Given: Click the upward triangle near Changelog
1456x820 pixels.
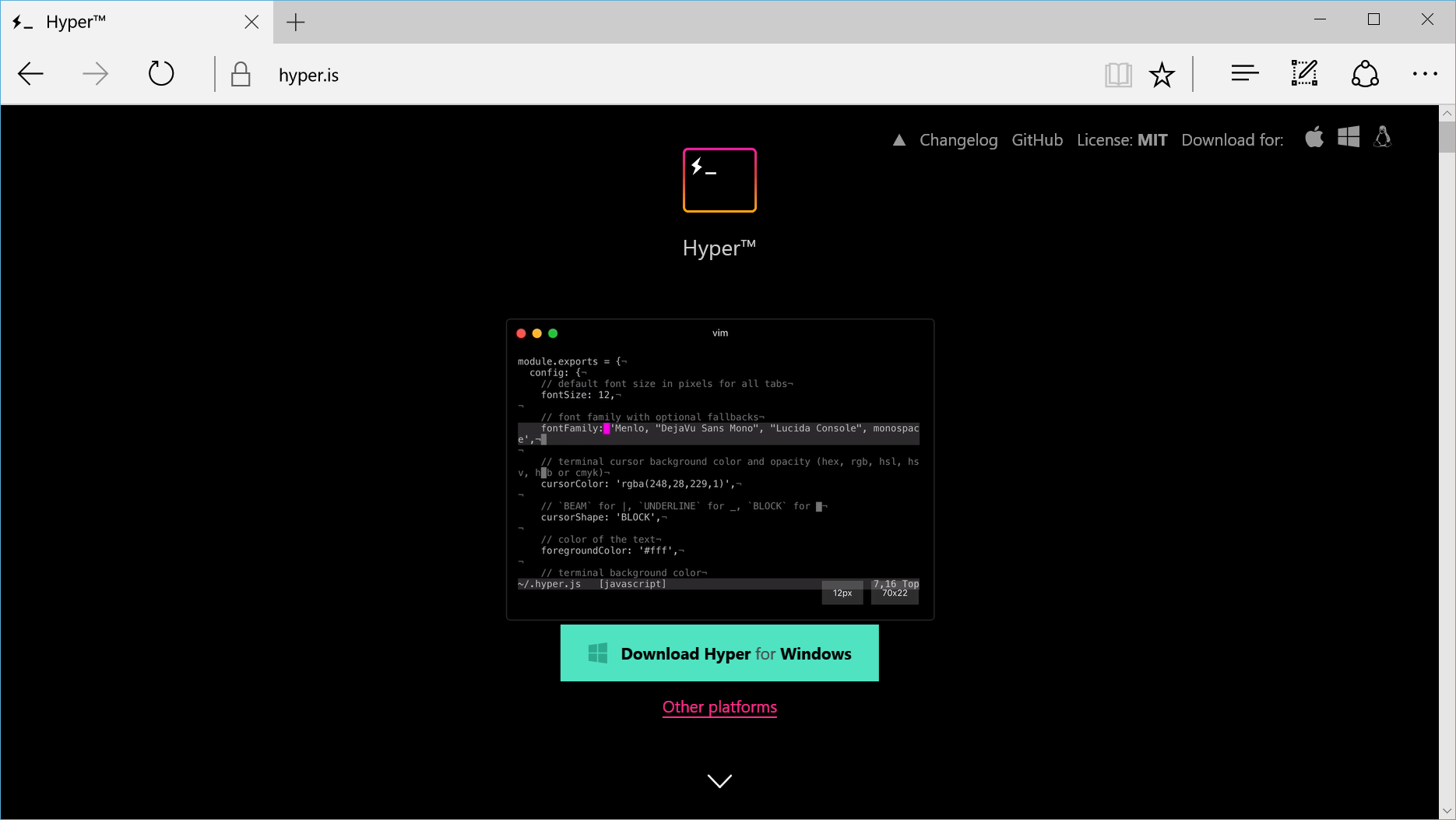Looking at the screenshot, I should [x=899, y=139].
